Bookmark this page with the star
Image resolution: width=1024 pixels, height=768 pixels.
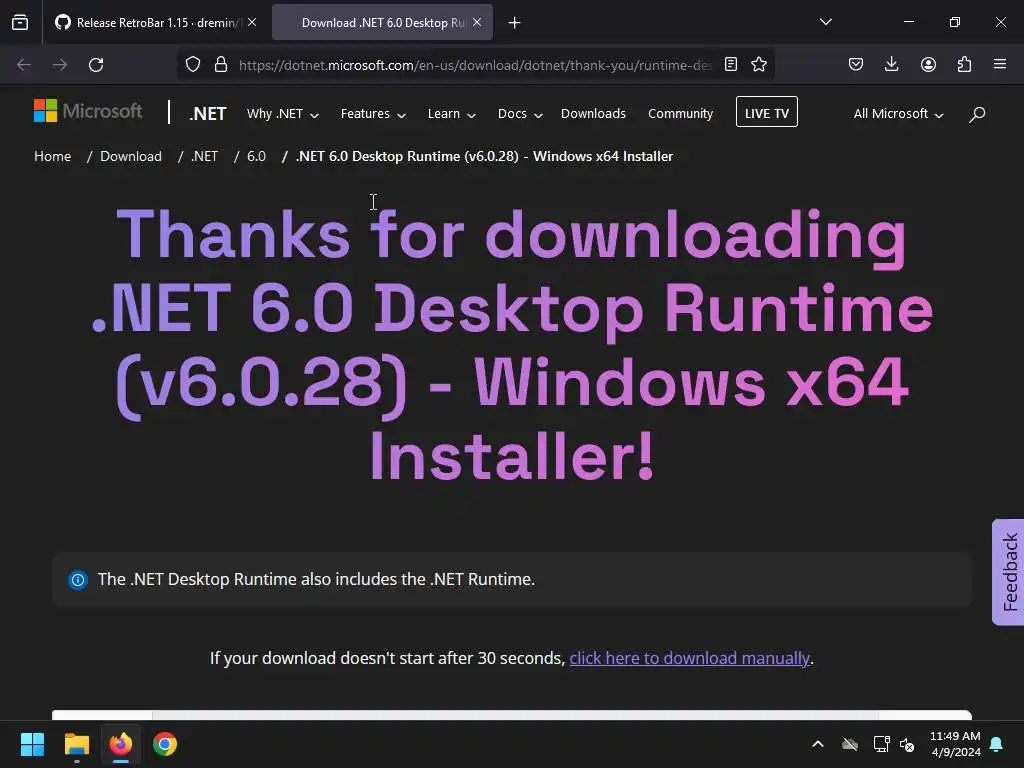759,65
